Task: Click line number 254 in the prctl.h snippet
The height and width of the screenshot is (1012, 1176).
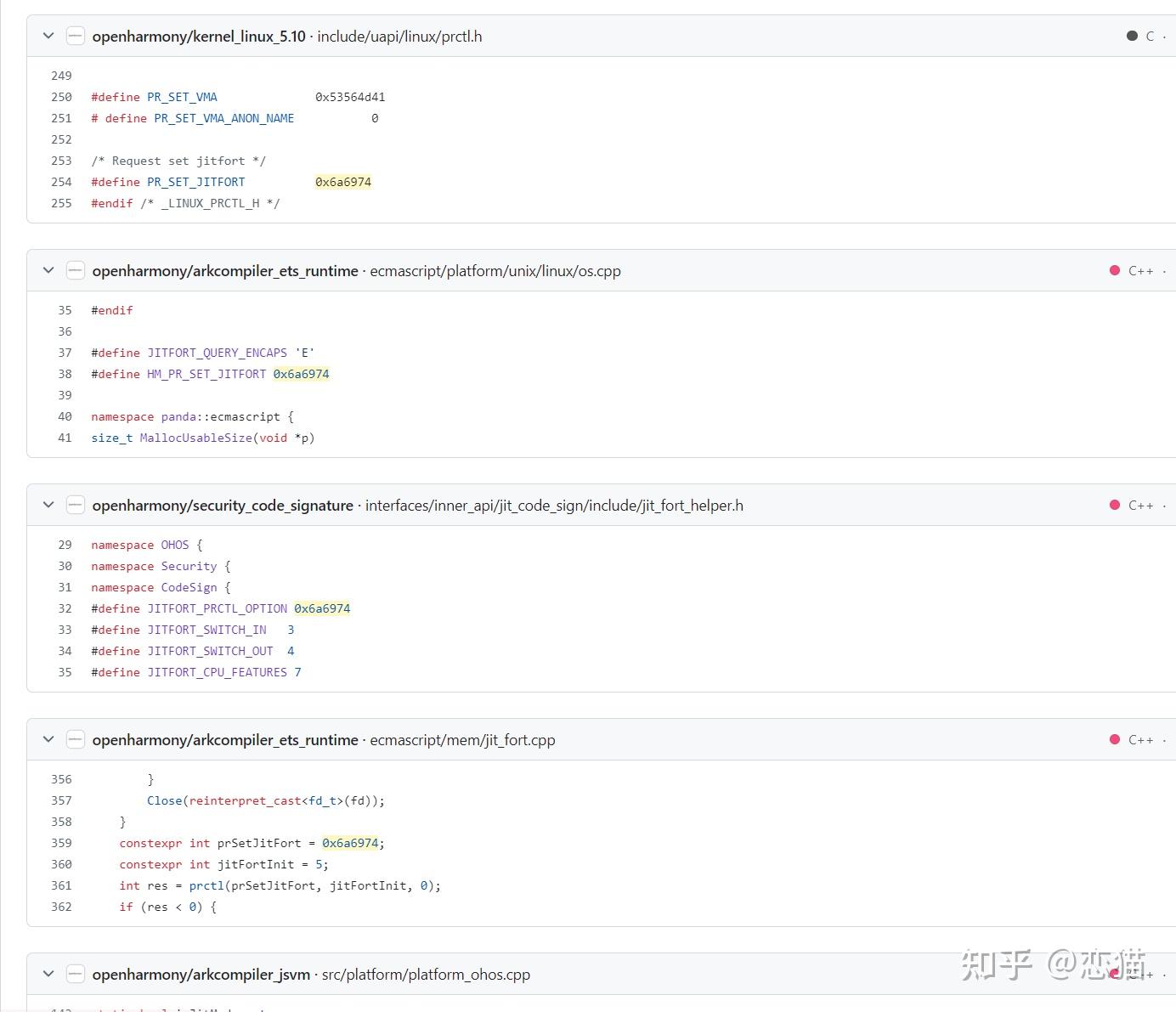Action: (x=61, y=181)
